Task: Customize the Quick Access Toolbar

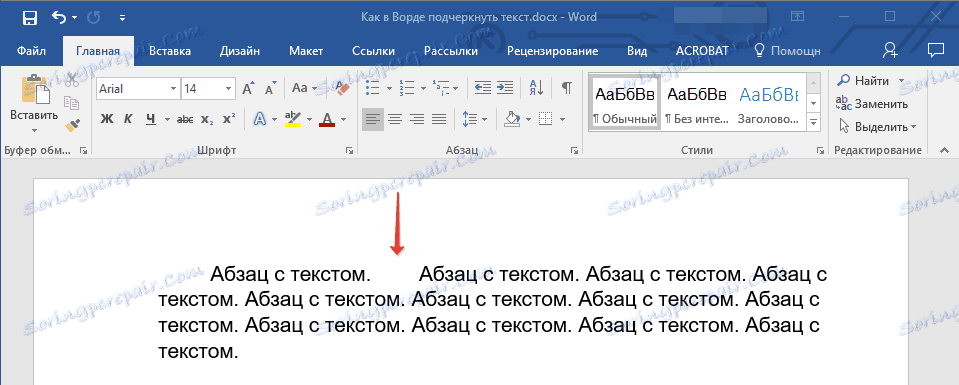Action: click(x=123, y=18)
